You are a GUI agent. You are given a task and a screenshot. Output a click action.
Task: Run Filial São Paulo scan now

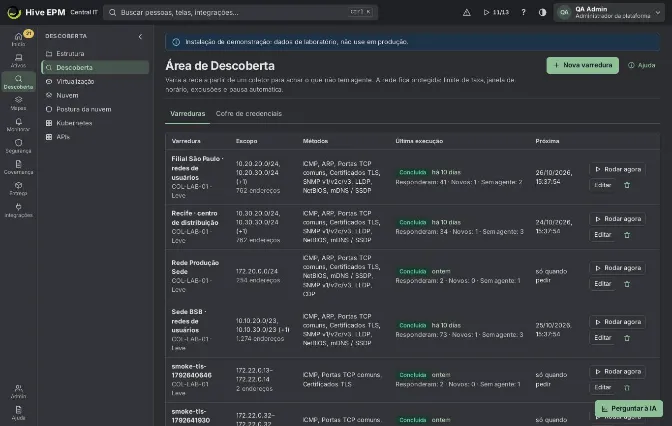click(618, 169)
